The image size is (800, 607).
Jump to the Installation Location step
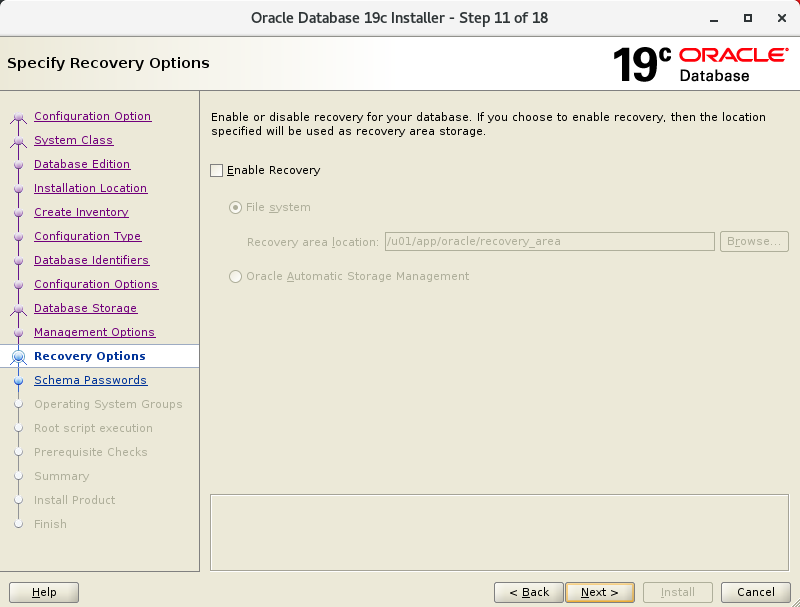[x=90, y=188]
